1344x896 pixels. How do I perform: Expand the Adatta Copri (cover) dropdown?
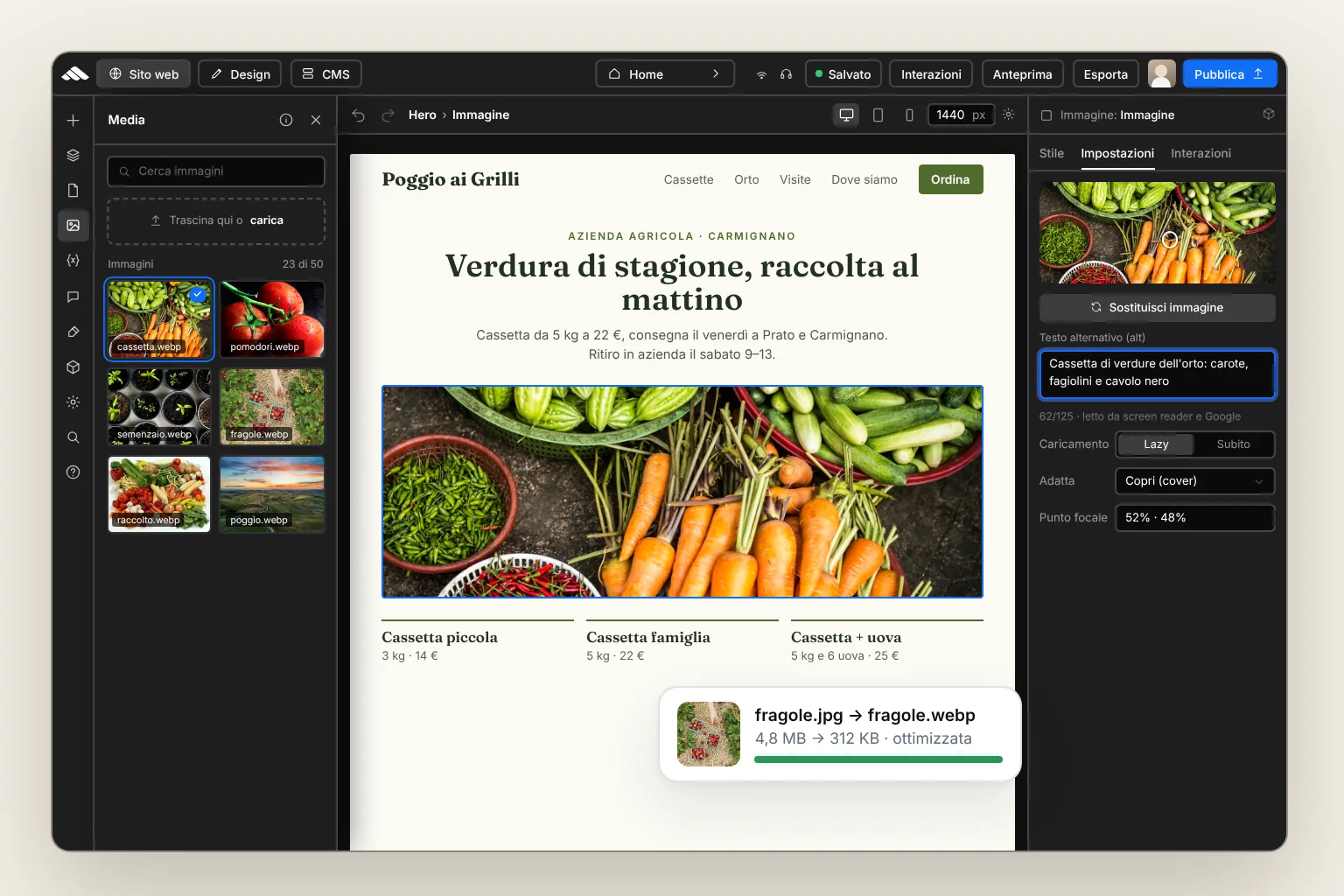tap(1194, 481)
